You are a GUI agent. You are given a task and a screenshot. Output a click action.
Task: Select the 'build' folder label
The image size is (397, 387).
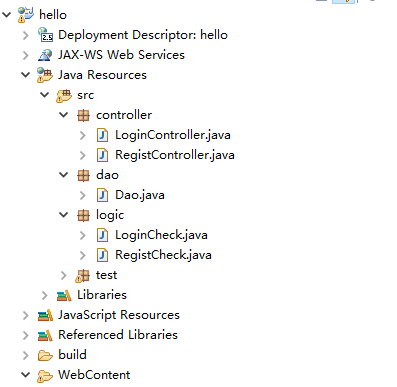point(72,355)
